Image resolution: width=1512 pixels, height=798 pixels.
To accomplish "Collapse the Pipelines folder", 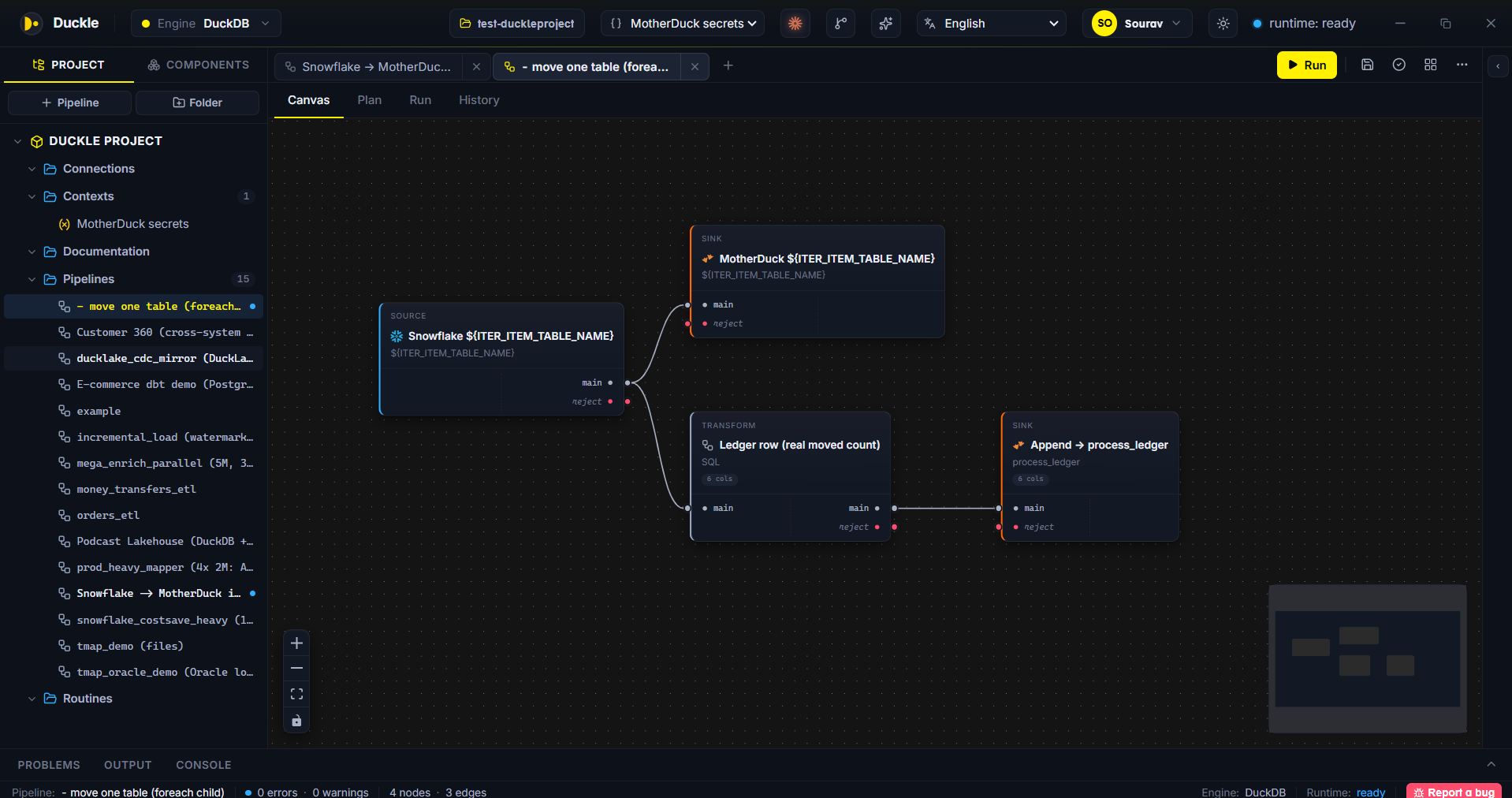I will pyautogui.click(x=32, y=279).
